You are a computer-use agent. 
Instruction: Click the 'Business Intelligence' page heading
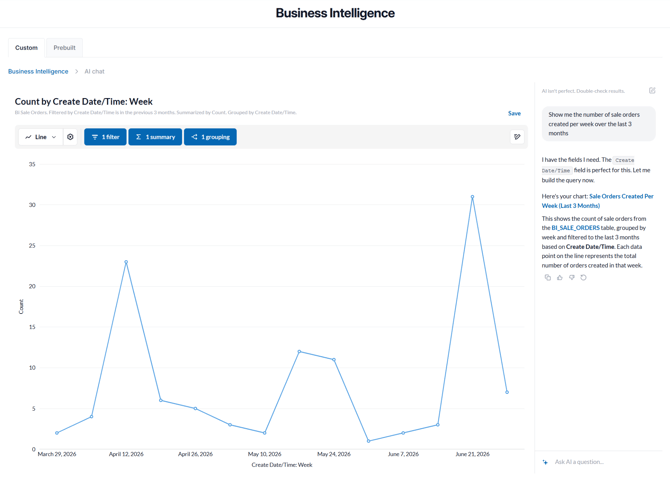click(x=335, y=13)
